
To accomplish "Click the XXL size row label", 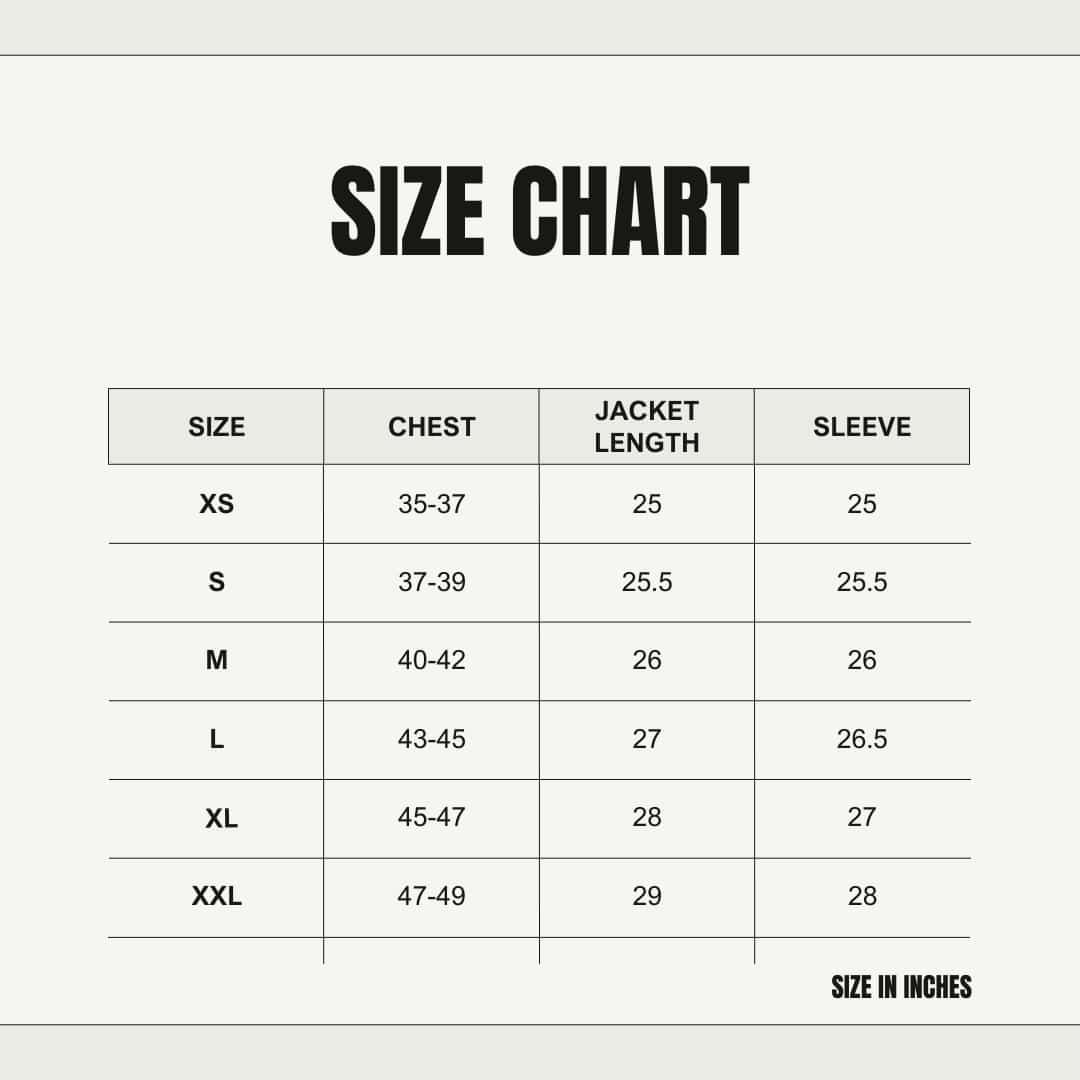I will [217, 896].
